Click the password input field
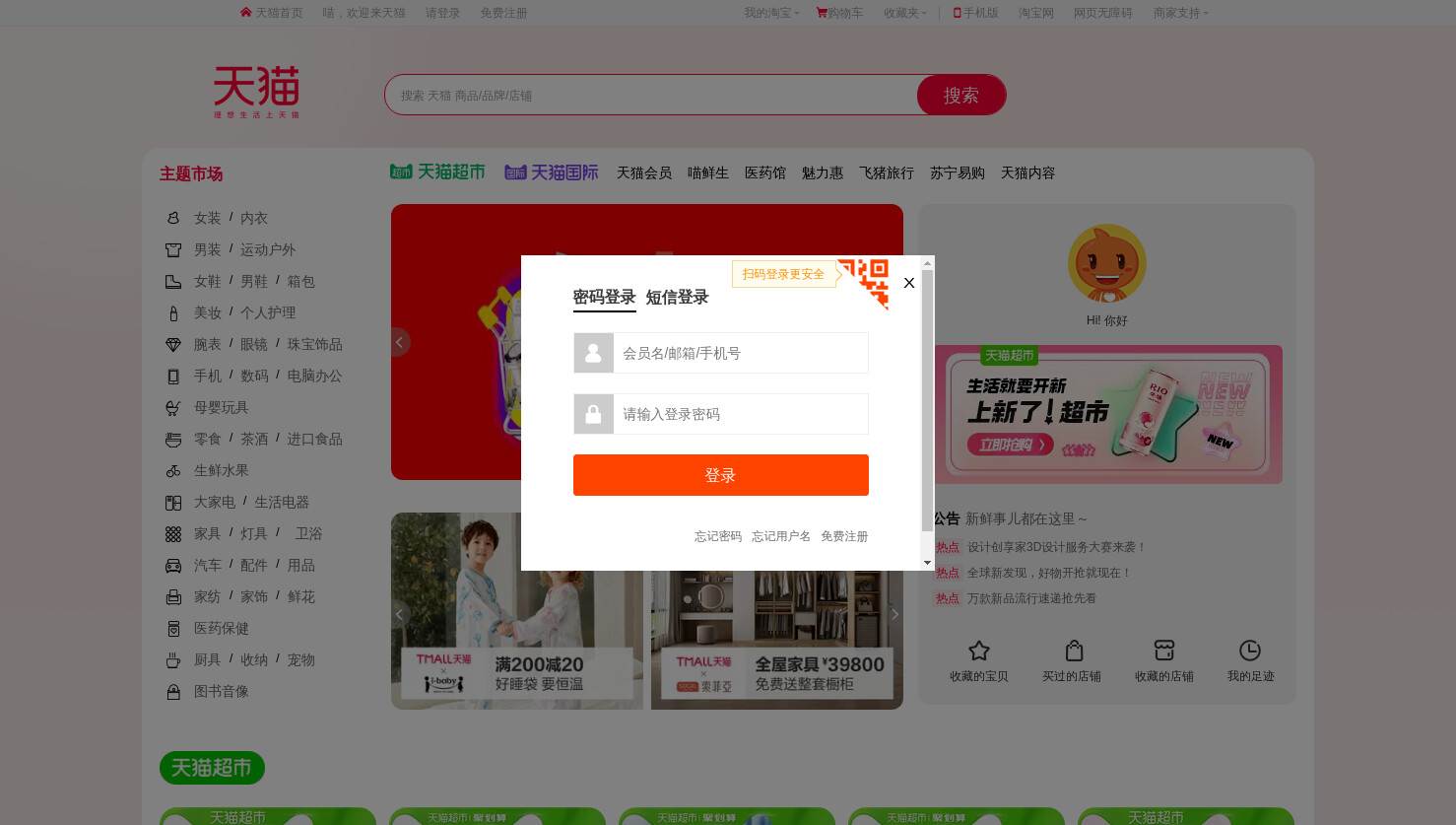Viewport: 1456px width, 825px height. (721, 414)
